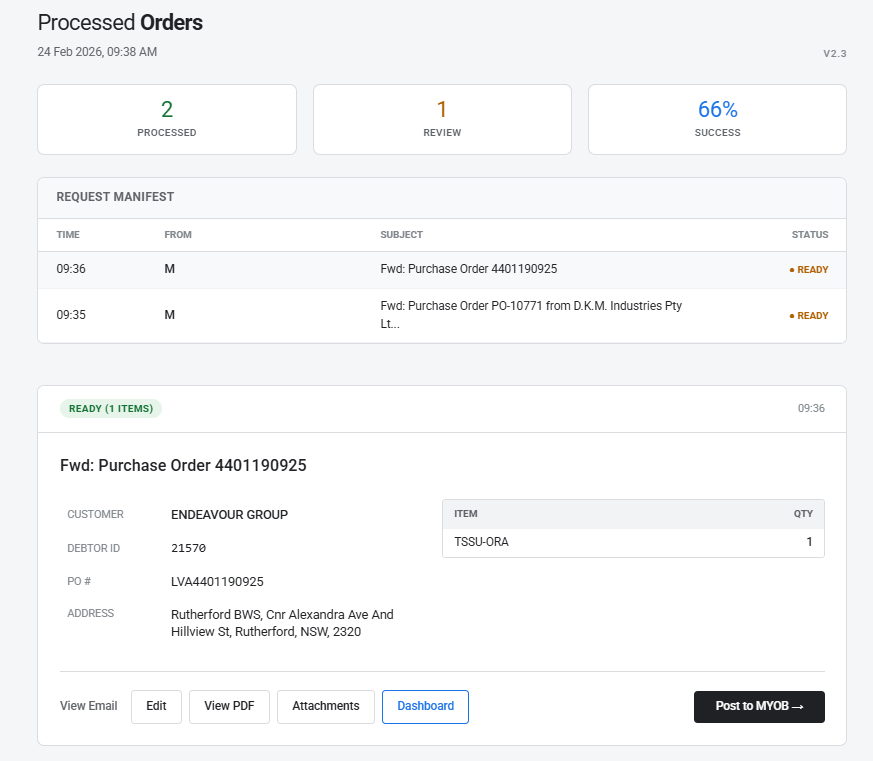Click the Post to MYOB button

point(759,706)
